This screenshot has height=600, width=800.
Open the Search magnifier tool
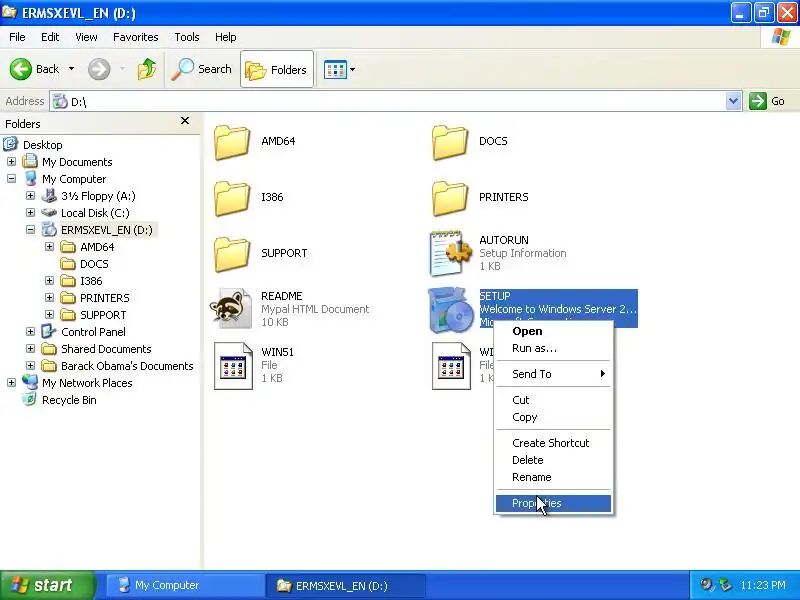(201, 69)
